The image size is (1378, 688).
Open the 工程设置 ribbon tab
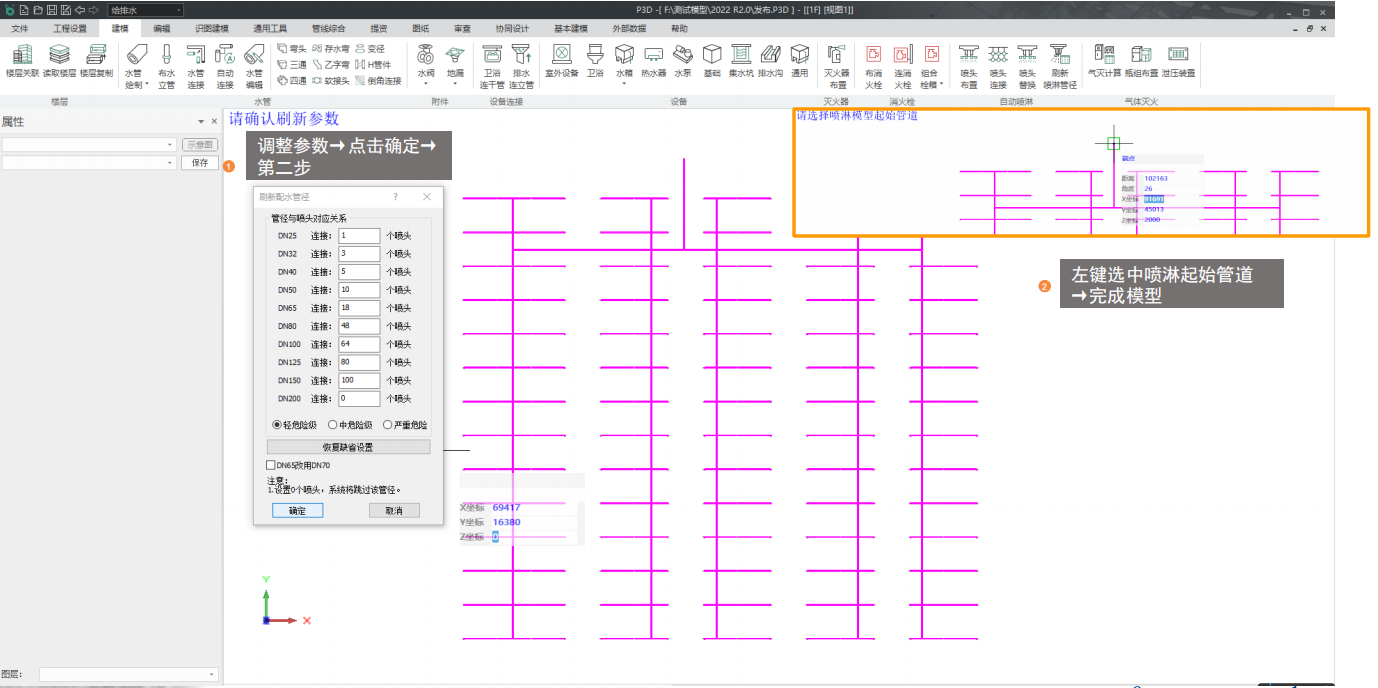70,29
